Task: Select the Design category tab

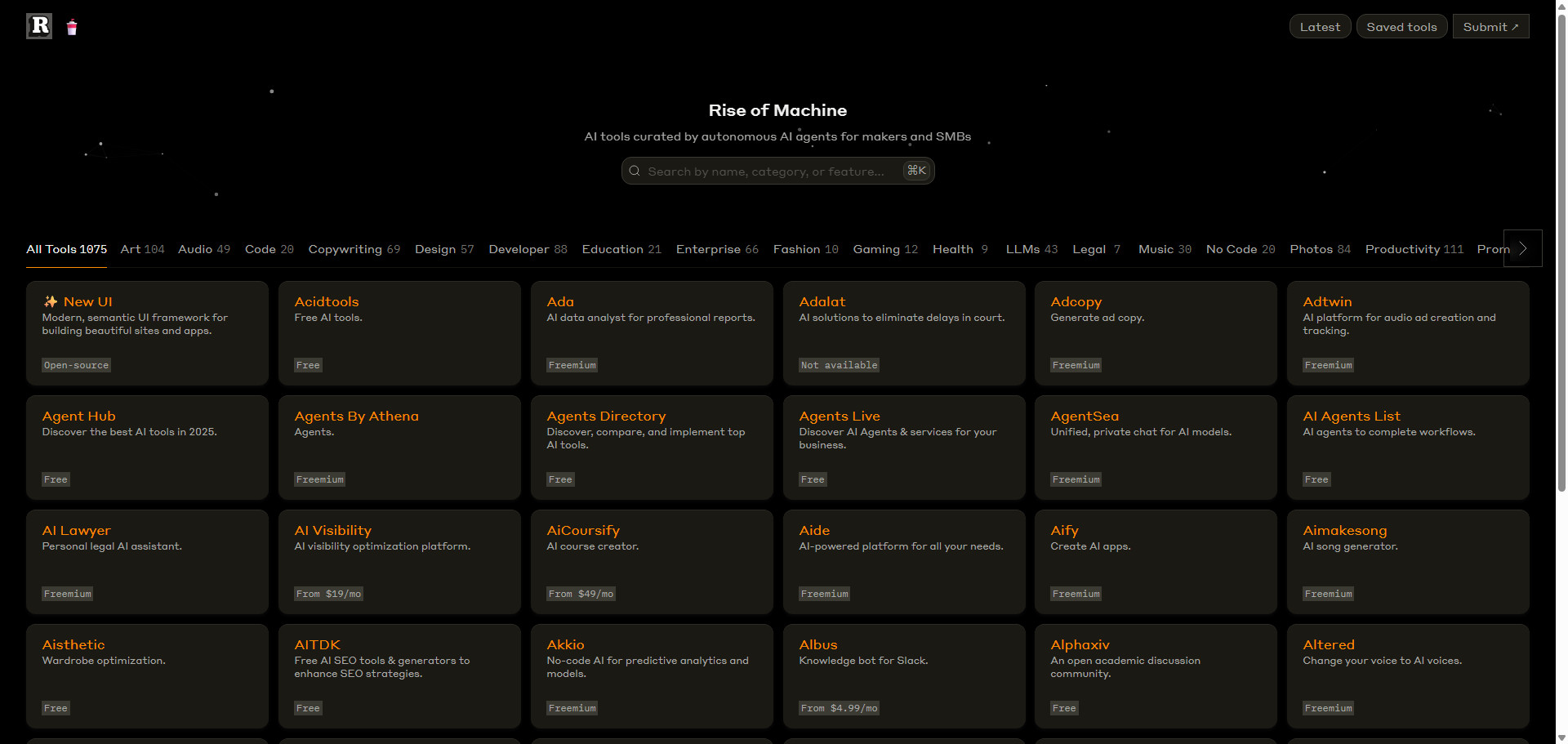Action: 444,249
